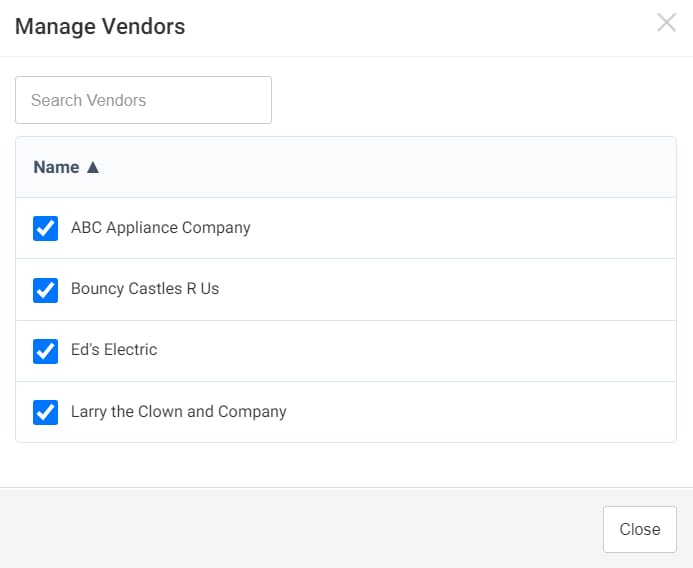Dismiss dialog with the X icon
Viewport: 693px width, 568px height.
pos(666,23)
